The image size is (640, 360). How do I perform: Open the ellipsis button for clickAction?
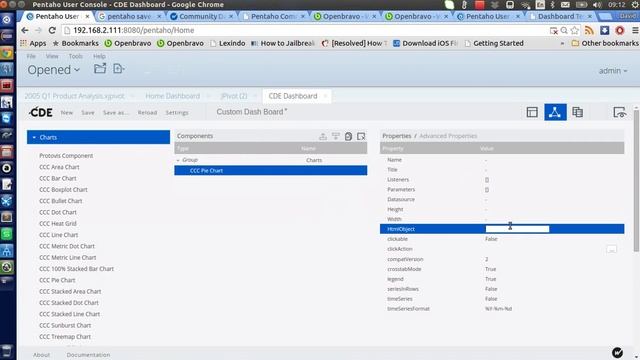pos(611,249)
